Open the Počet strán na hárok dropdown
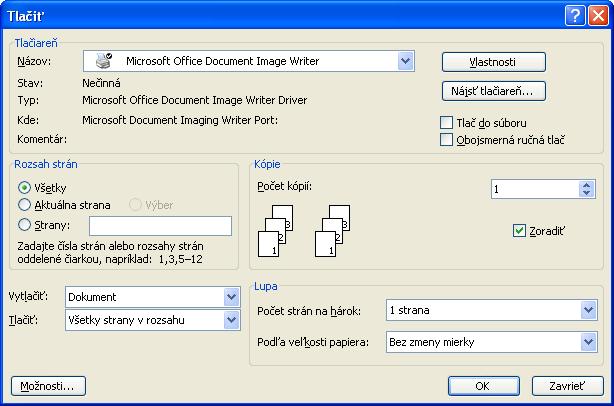Viewport: 614px width, 406px height. pos(588,311)
